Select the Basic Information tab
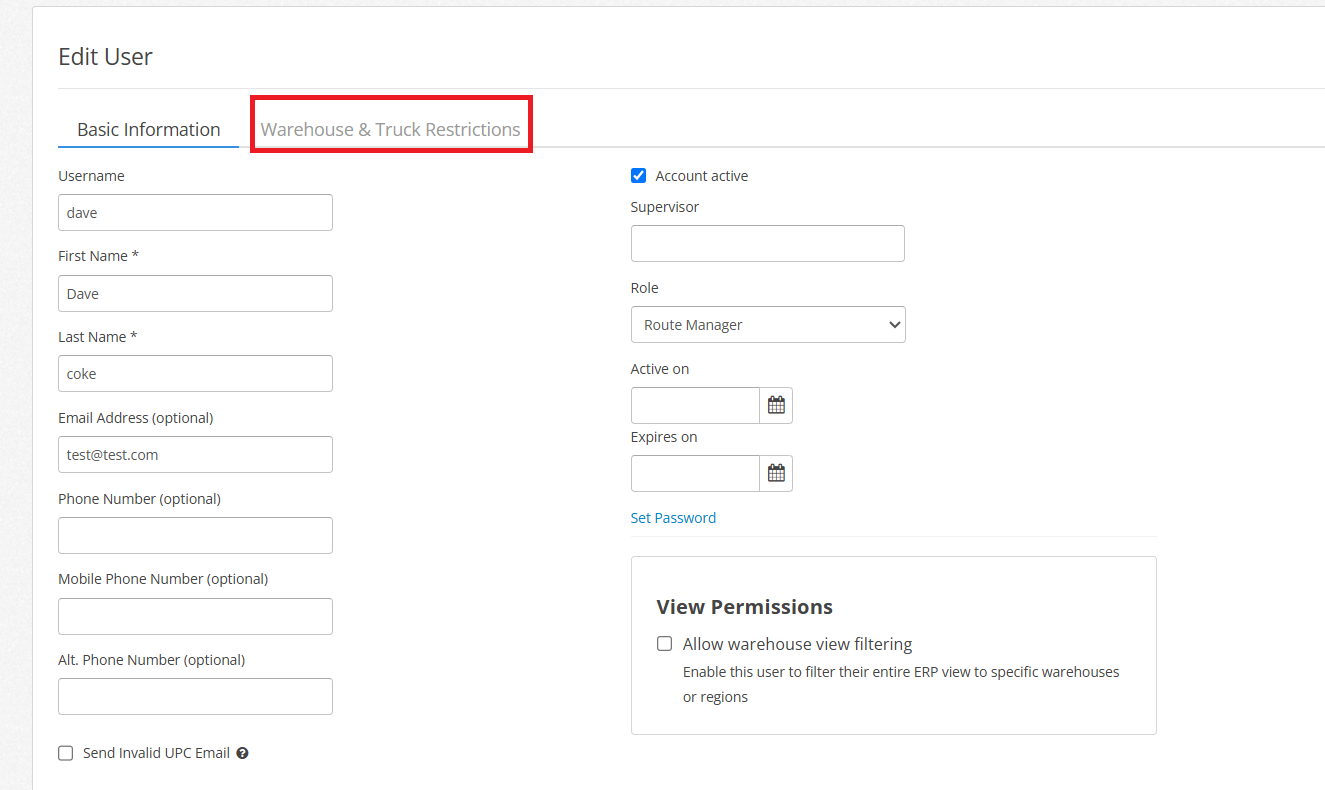The height and width of the screenshot is (790, 1325). coord(148,130)
